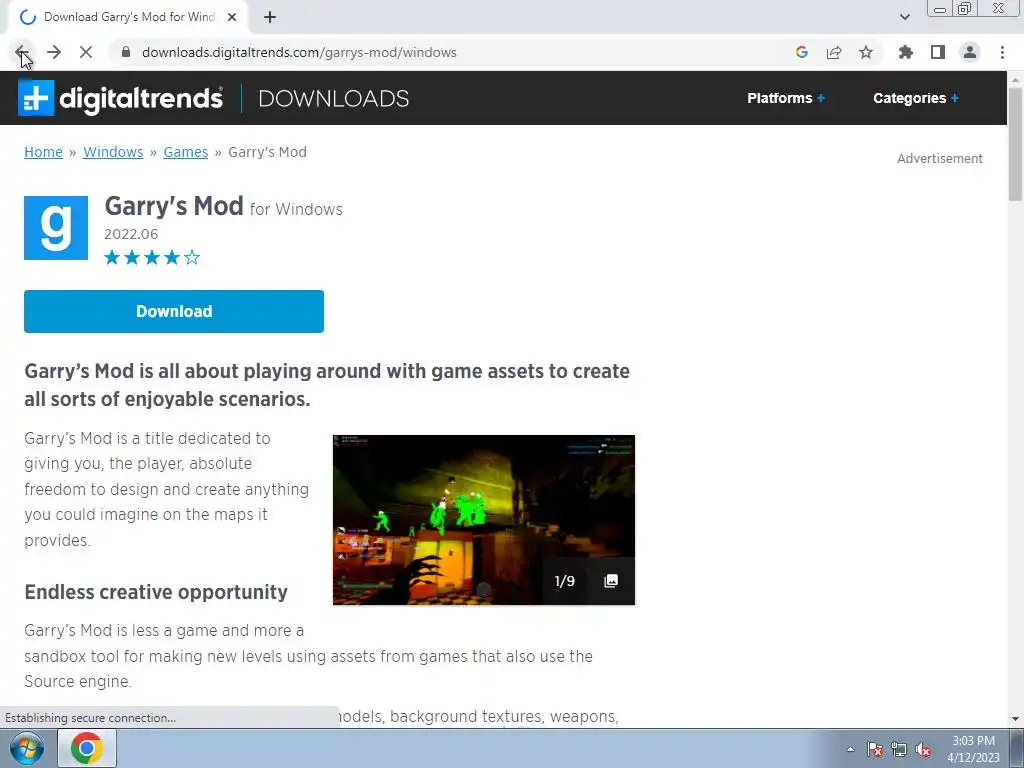1024x768 pixels.
Task: Open the Action Center flag icon
Action: click(875, 749)
